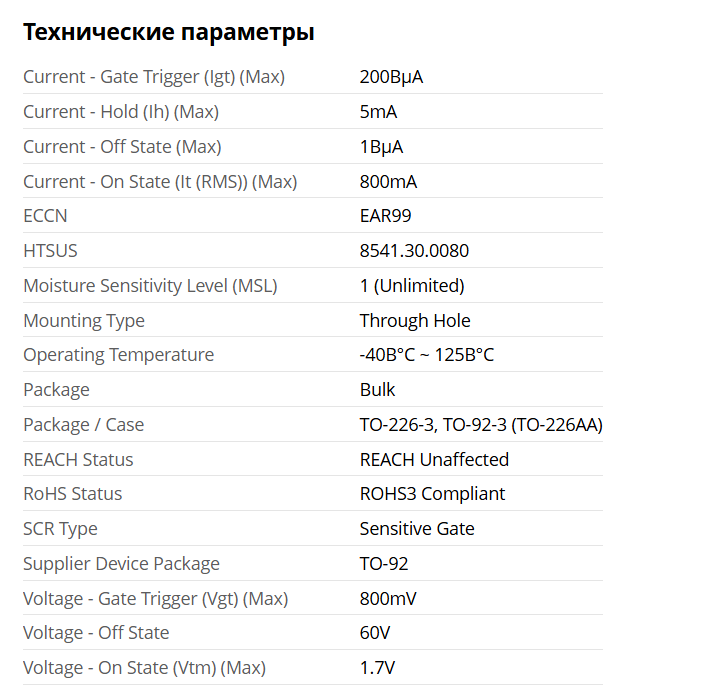Screen dimensions: 717x688
Task: Select the "REACH Unaffected" value
Action: pos(434,460)
